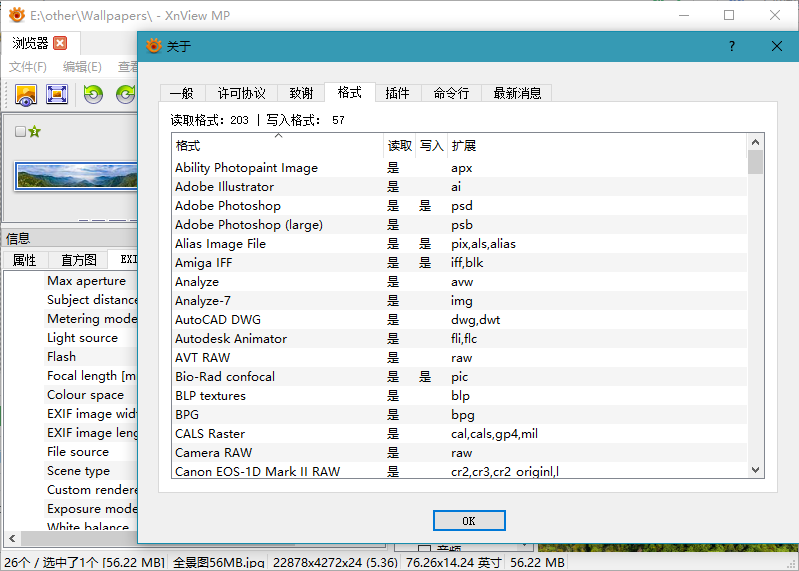This screenshot has width=799, height=571.
Task: Select the Autodesk Animator row
Action: [459, 339]
